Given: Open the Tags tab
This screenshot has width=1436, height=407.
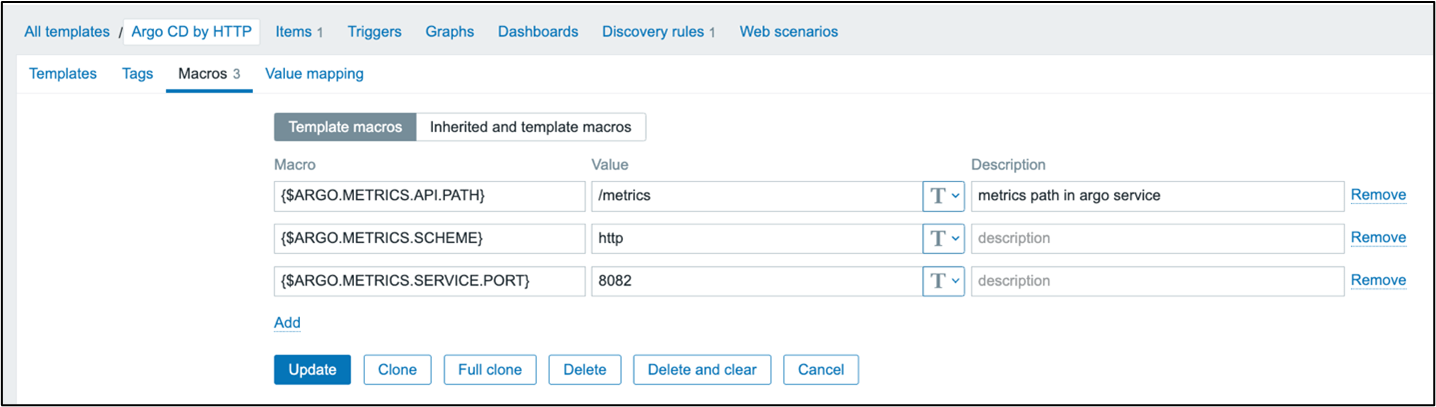Looking at the screenshot, I should click(137, 73).
